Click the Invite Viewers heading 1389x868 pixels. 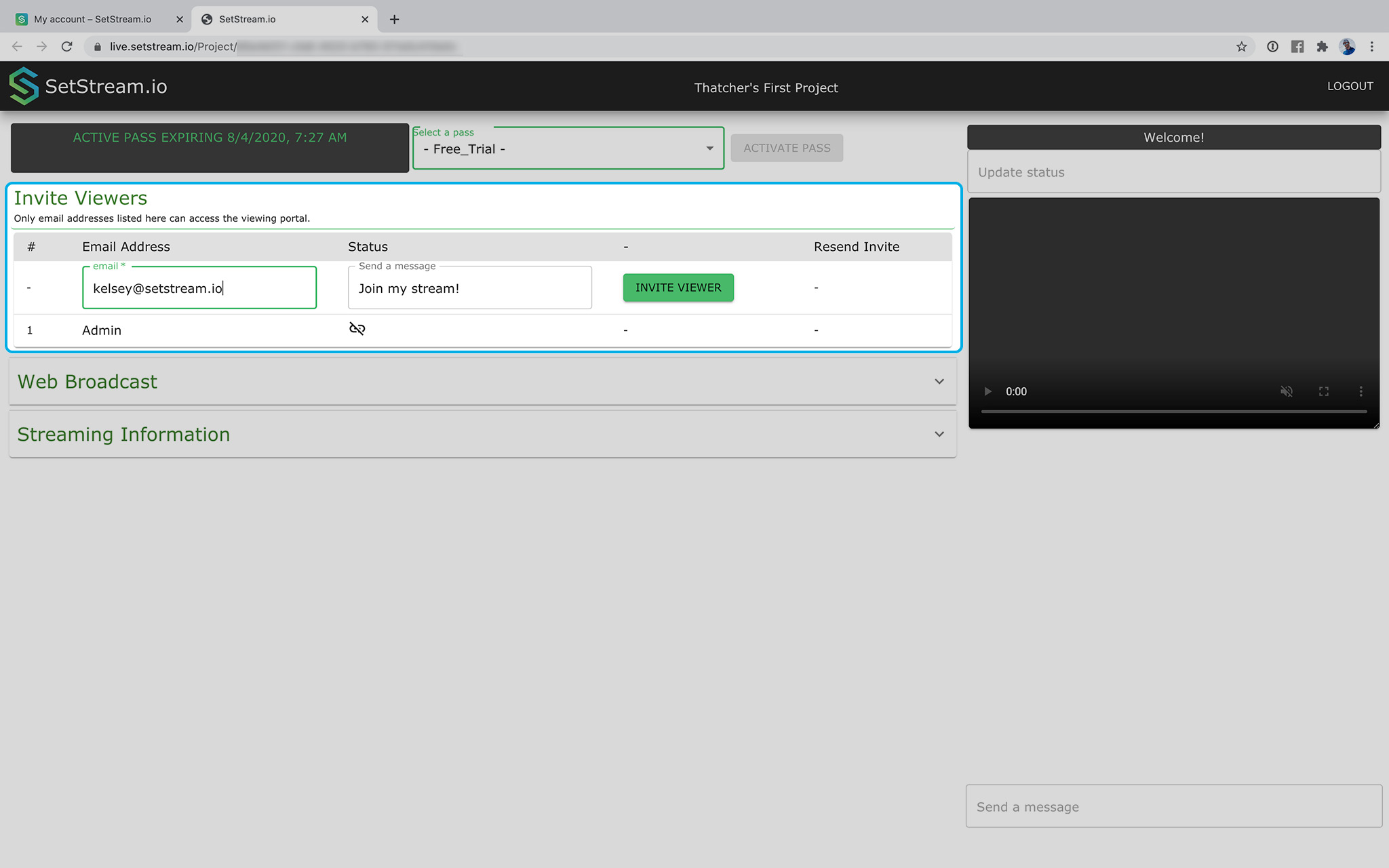[81, 198]
